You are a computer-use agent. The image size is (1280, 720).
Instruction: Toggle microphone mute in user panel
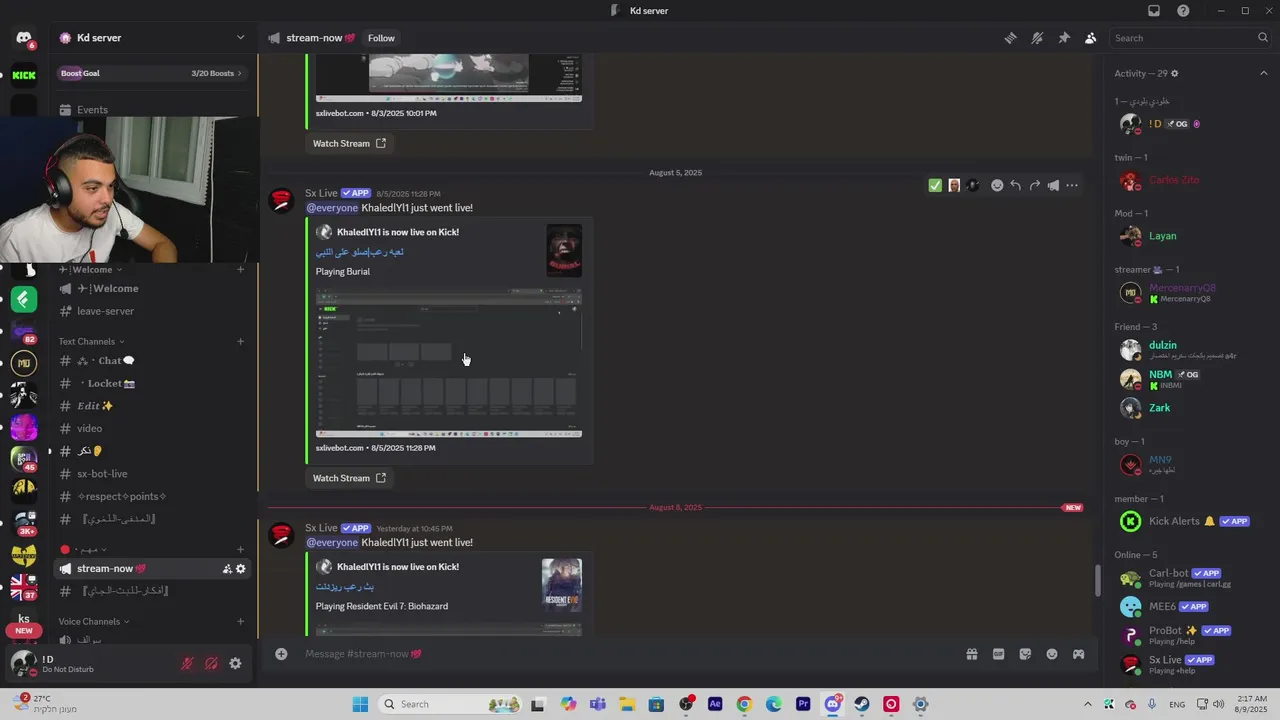187,663
